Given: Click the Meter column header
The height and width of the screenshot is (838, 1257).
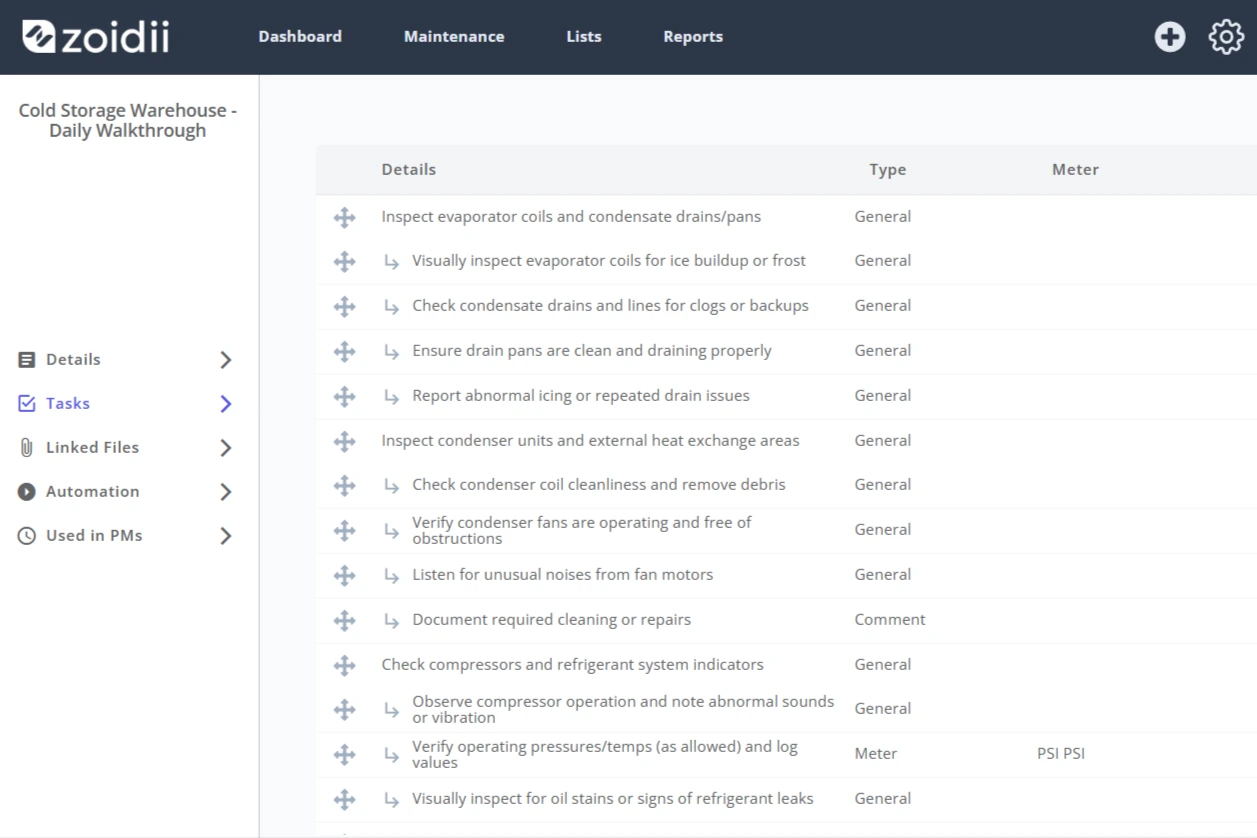Looking at the screenshot, I should click(x=1075, y=170).
